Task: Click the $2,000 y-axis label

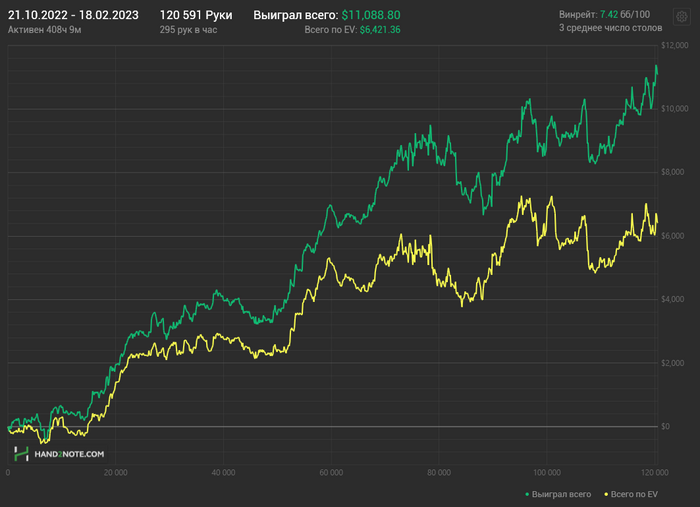Action: coord(673,363)
